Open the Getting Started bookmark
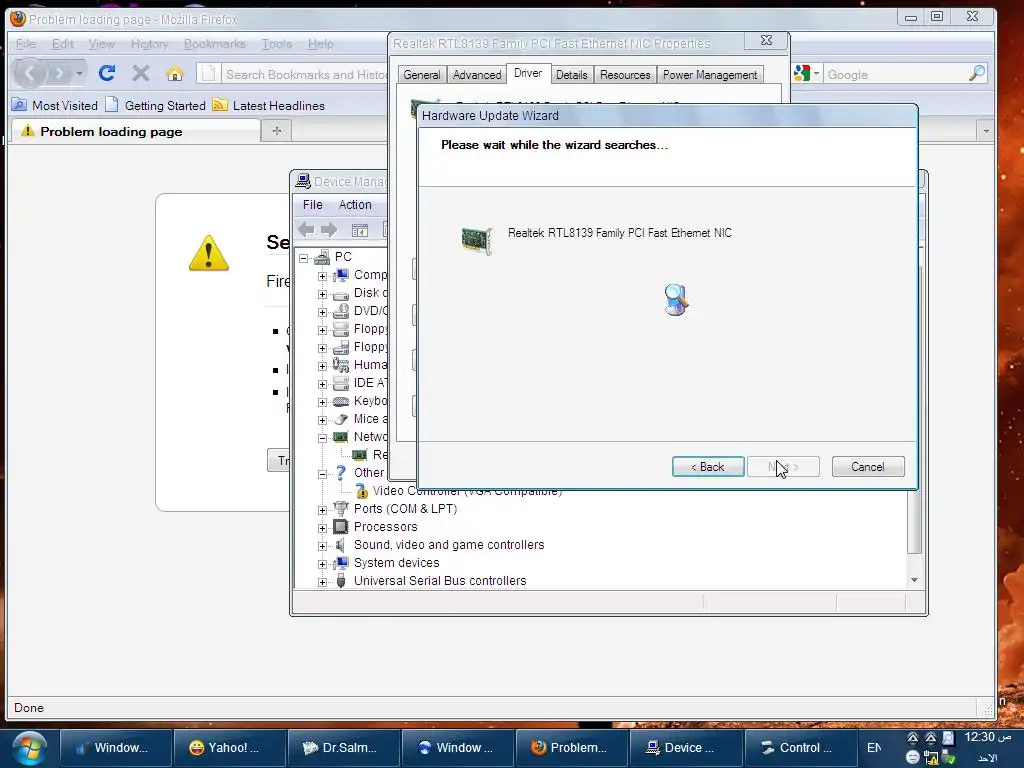This screenshot has width=1024, height=768. point(155,105)
